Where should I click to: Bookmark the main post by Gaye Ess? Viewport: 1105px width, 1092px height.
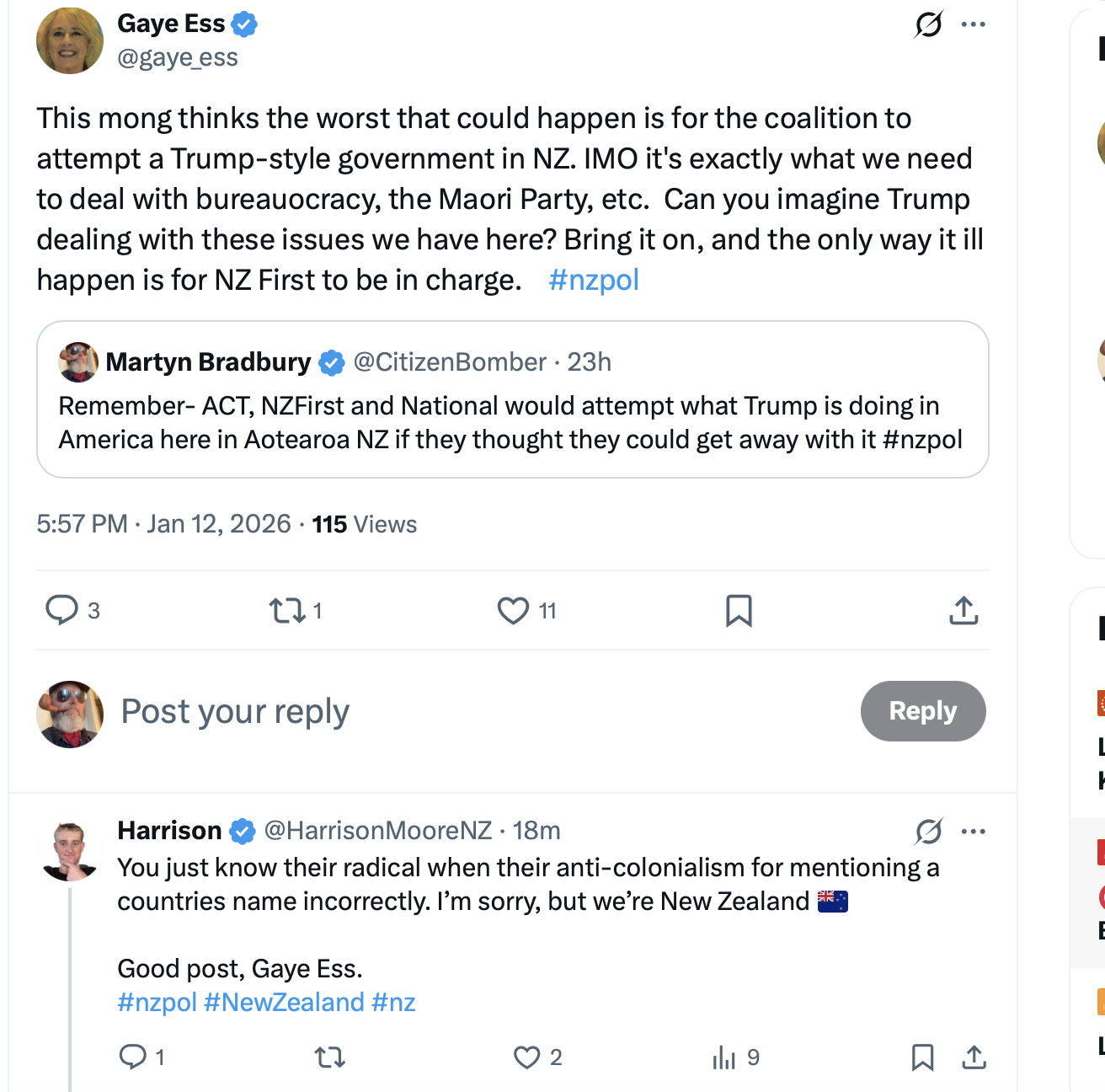[x=739, y=610]
